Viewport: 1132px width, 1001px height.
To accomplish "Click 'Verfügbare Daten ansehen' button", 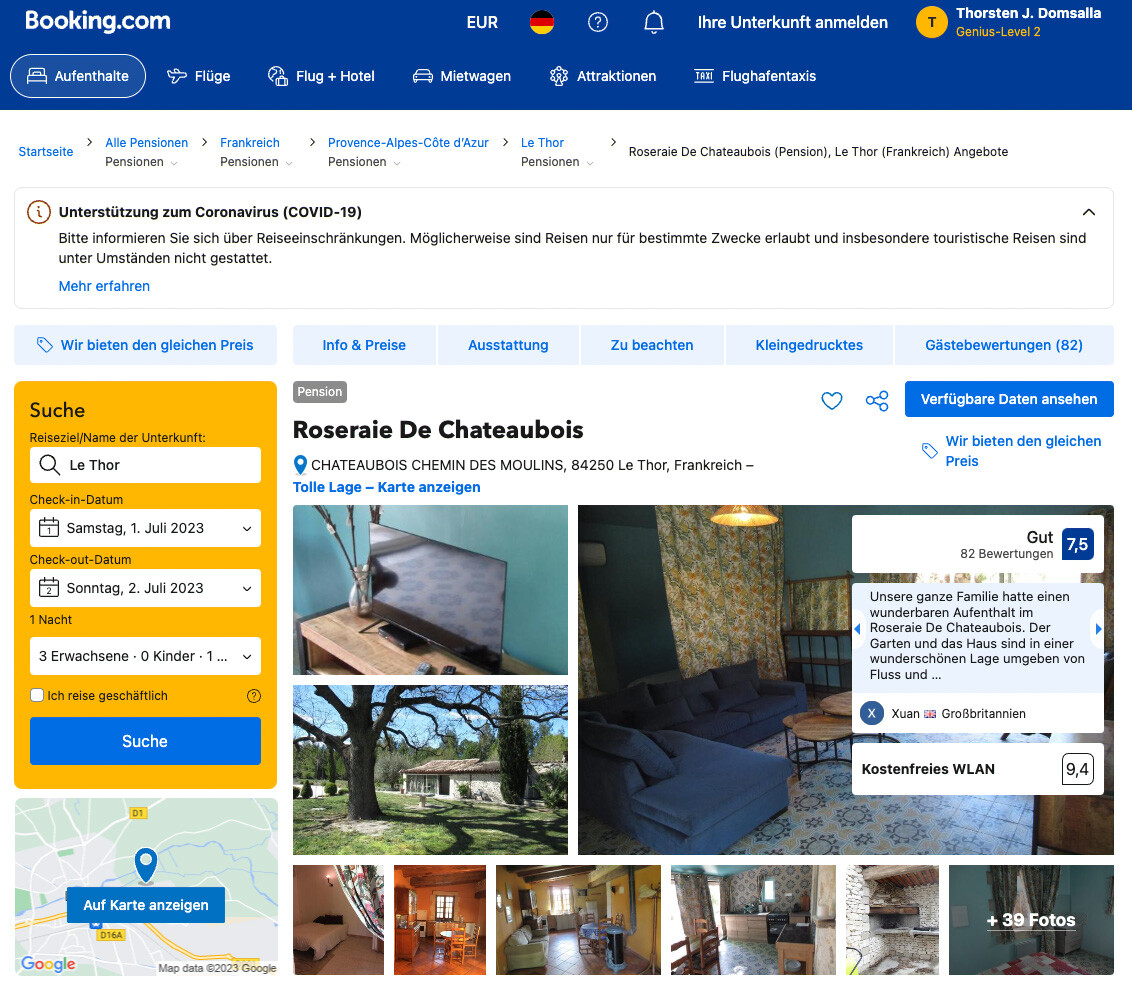I will point(1009,399).
